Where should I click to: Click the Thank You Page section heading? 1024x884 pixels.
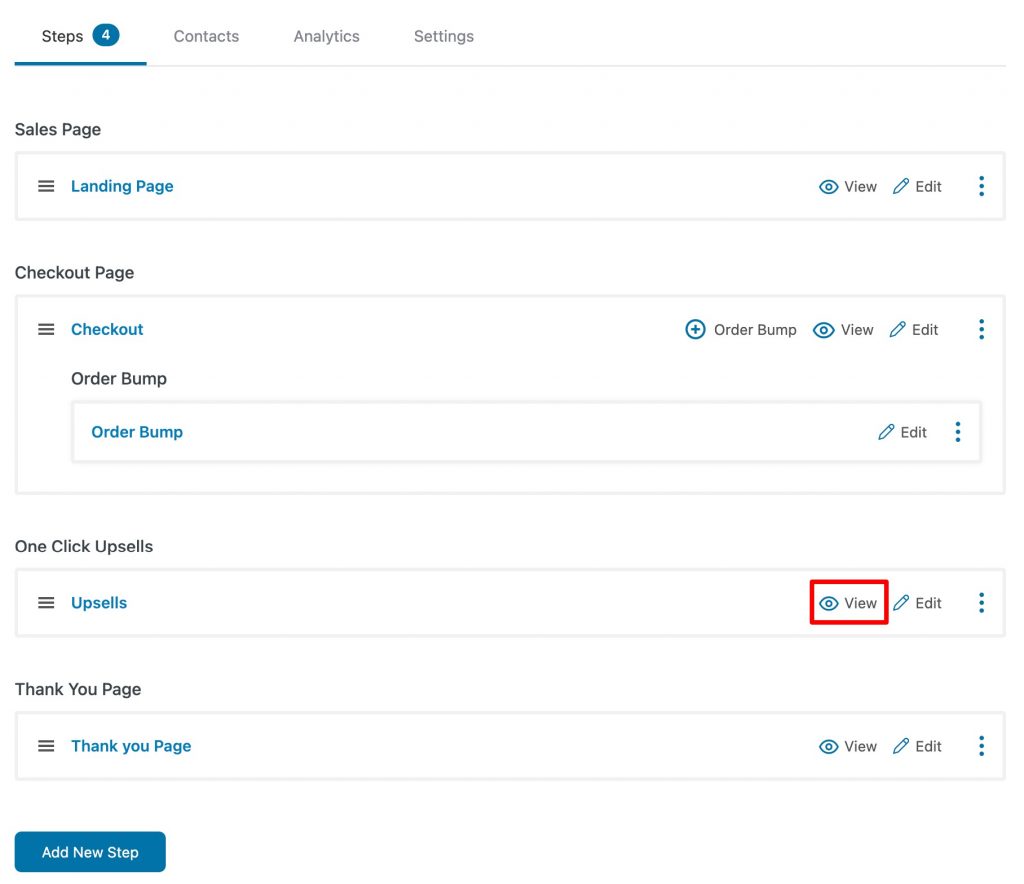(78, 689)
